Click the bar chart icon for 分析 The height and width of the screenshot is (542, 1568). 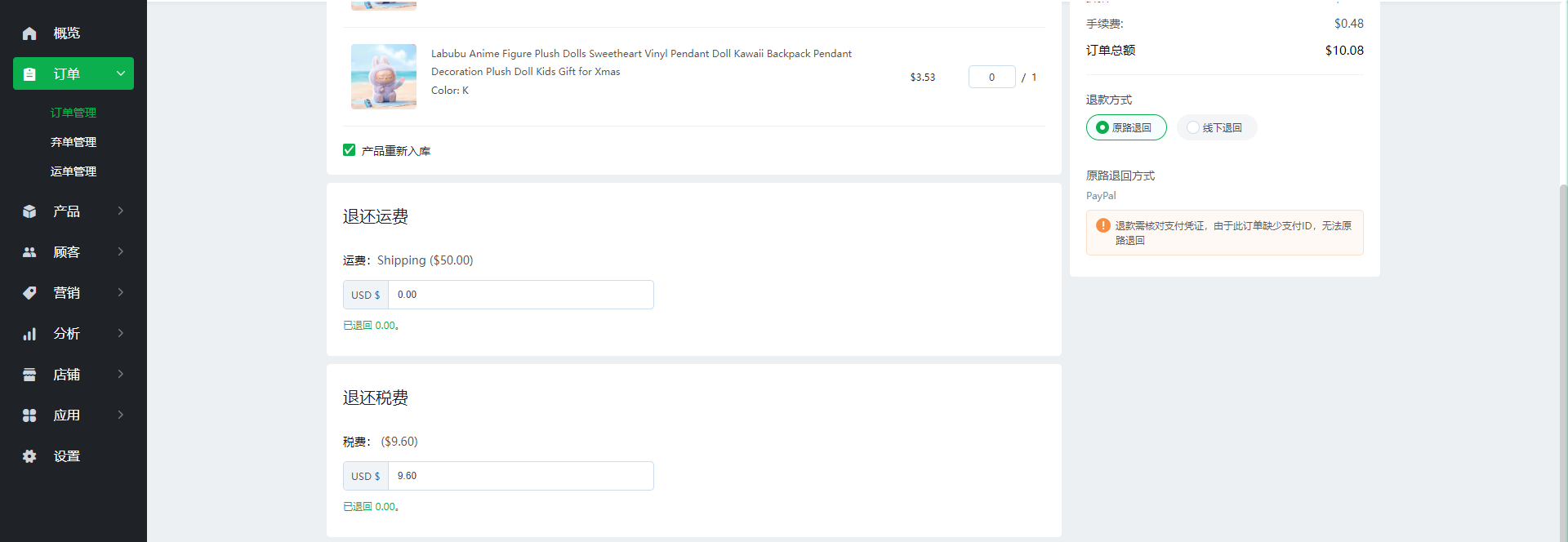(x=29, y=334)
